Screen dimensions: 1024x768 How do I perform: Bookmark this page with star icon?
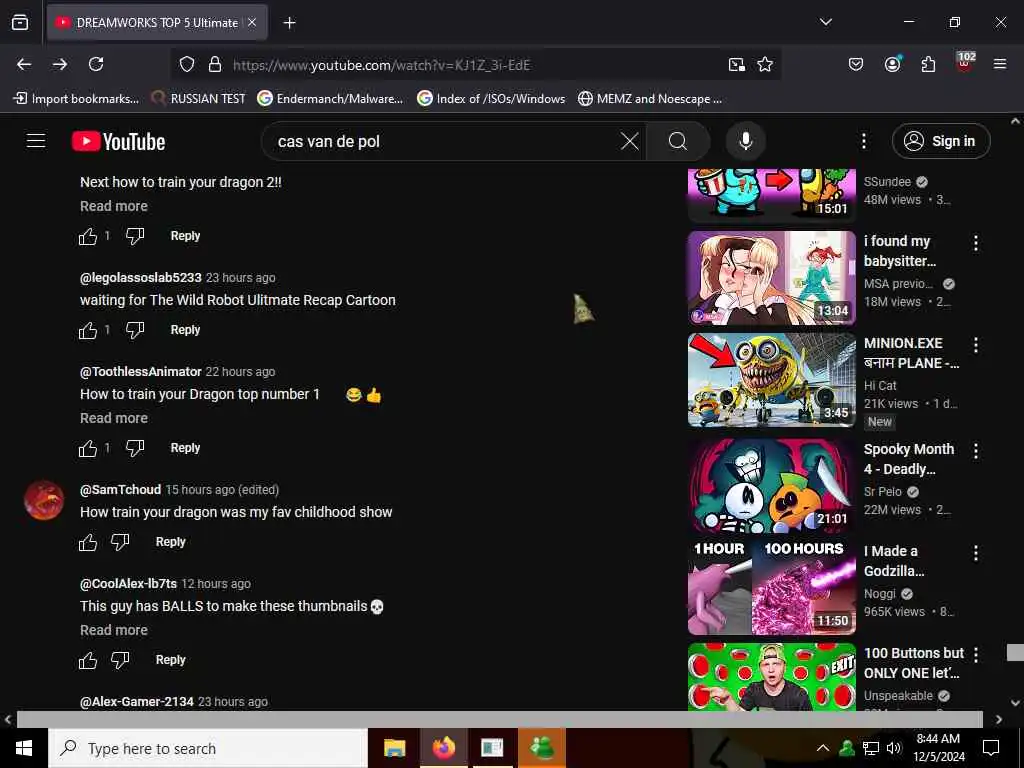pyautogui.click(x=765, y=65)
